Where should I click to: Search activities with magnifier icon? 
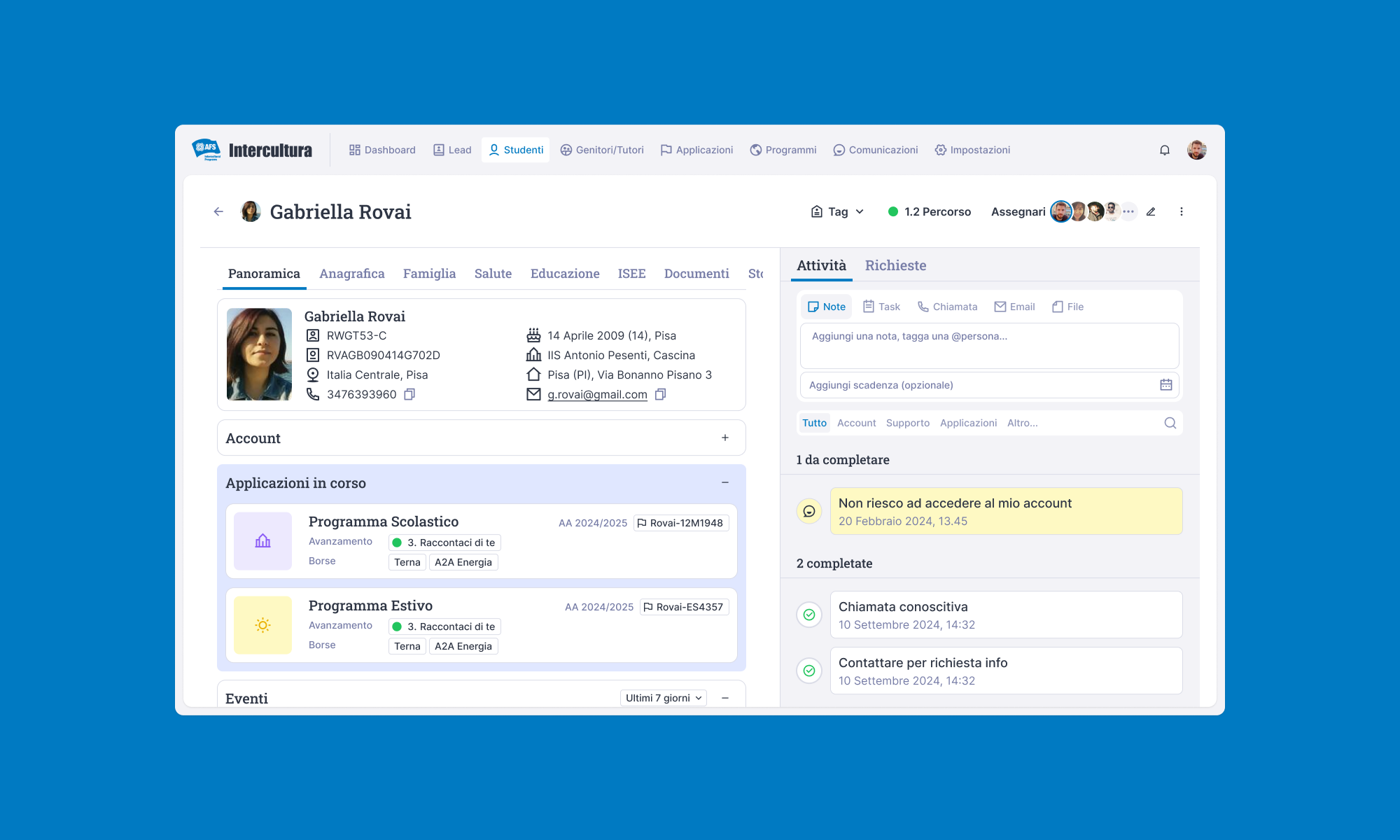point(1170,423)
